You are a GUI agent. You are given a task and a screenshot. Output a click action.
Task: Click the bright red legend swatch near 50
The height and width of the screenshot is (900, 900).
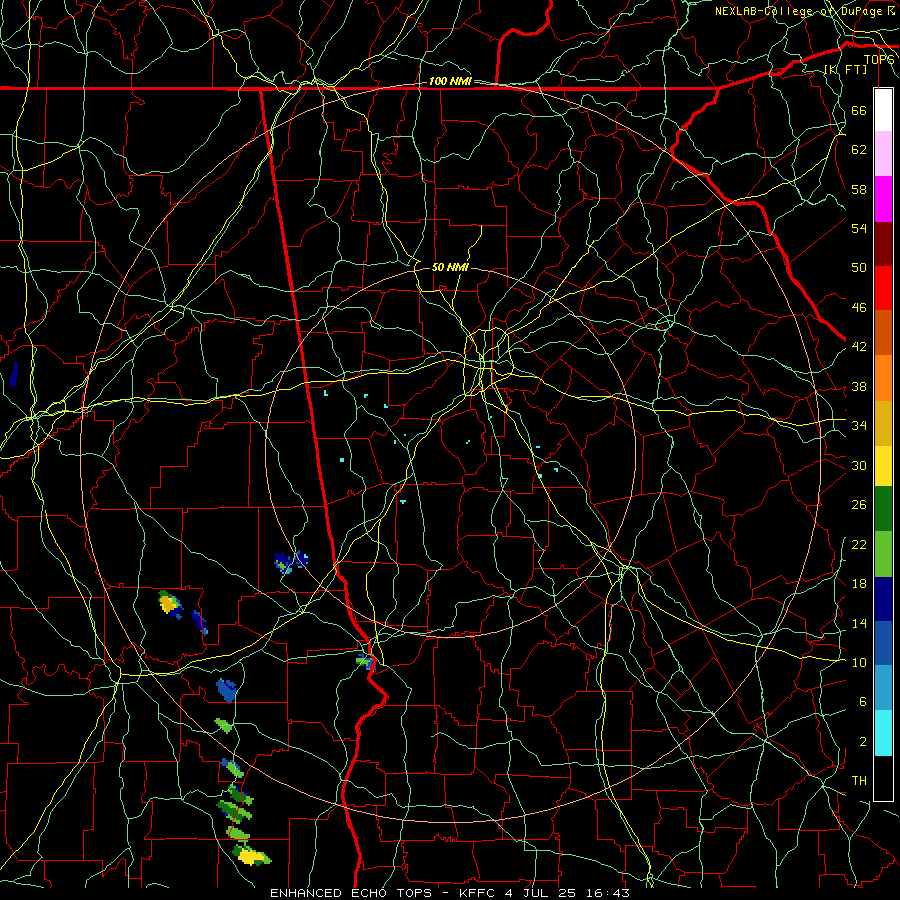pyautogui.click(x=883, y=288)
